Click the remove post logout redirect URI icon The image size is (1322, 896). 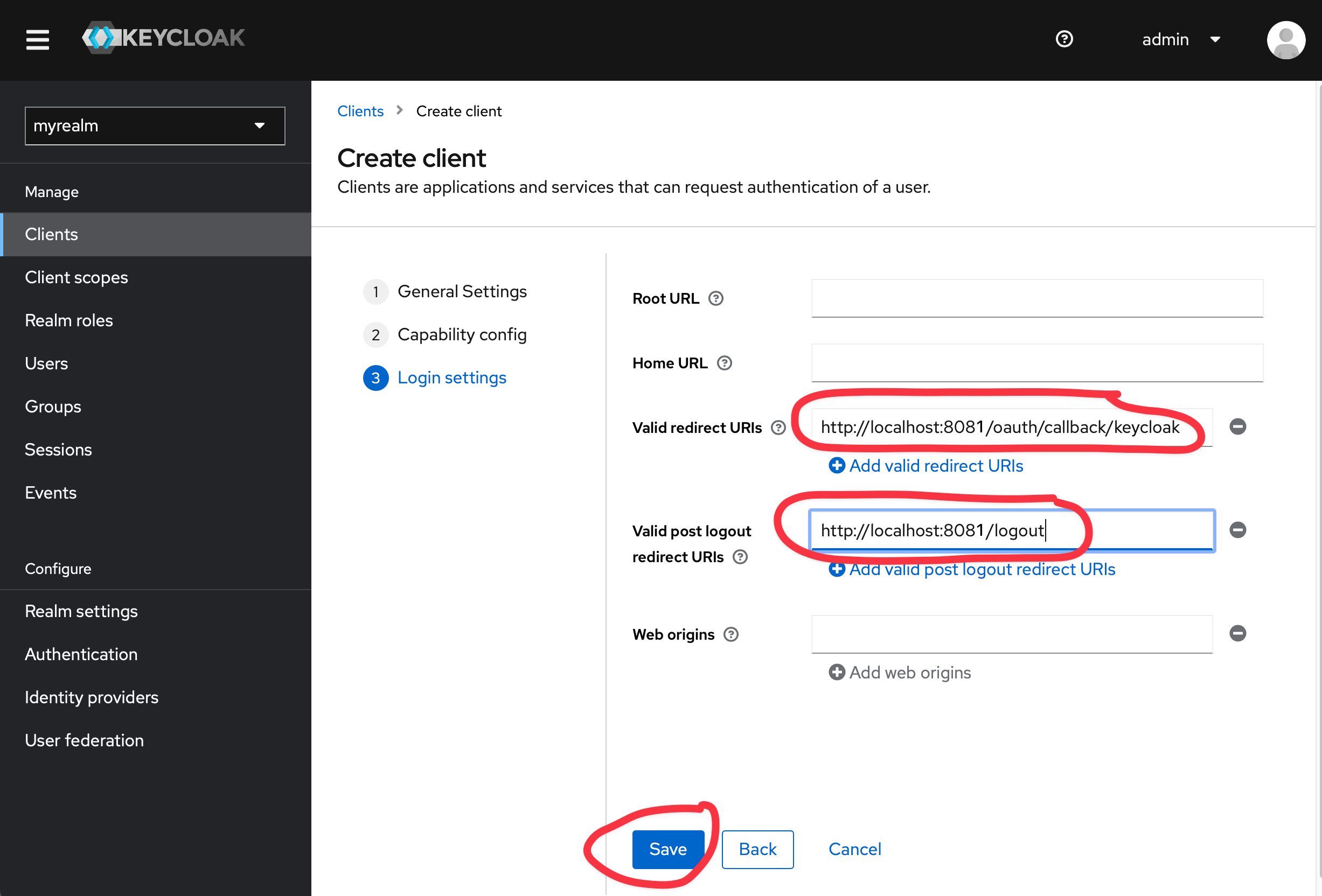[1237, 530]
